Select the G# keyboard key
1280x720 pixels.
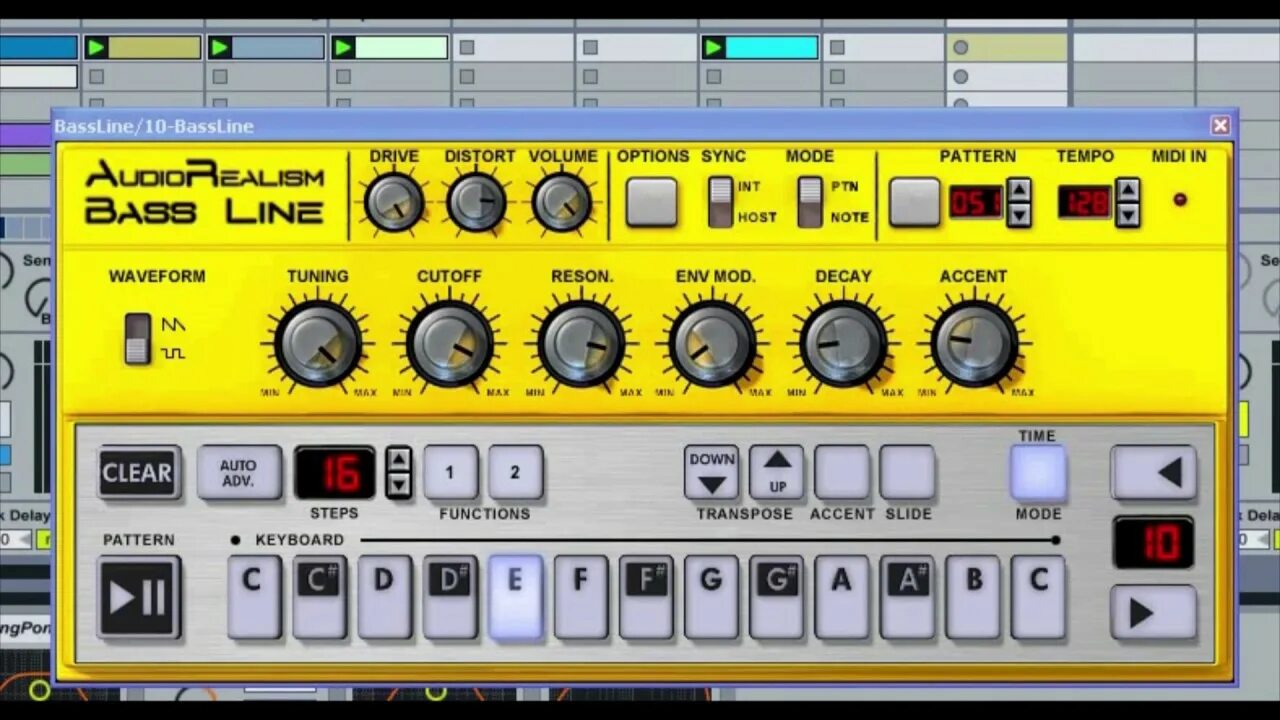pyautogui.click(x=776, y=597)
